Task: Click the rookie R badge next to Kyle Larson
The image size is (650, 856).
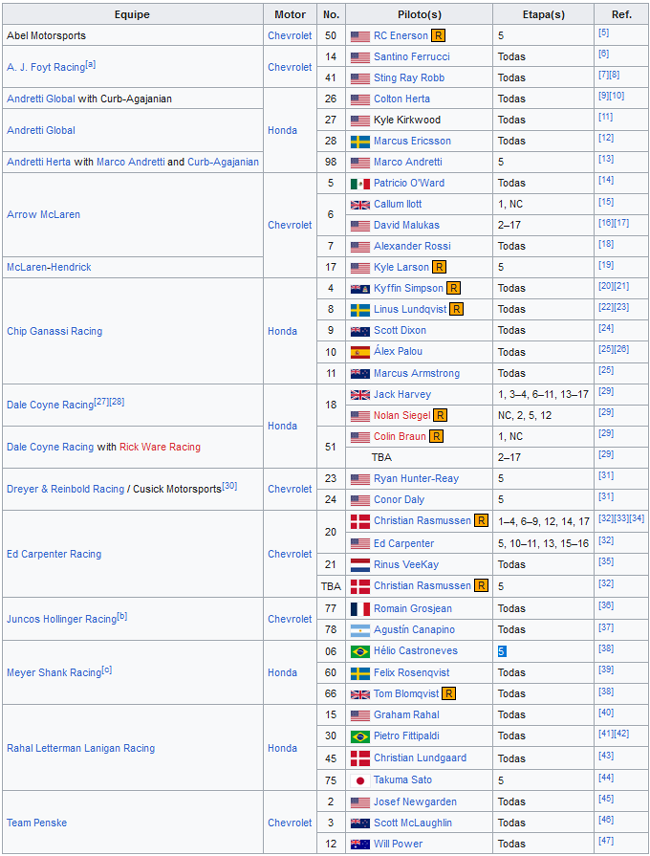Action: pyautogui.click(x=439, y=267)
